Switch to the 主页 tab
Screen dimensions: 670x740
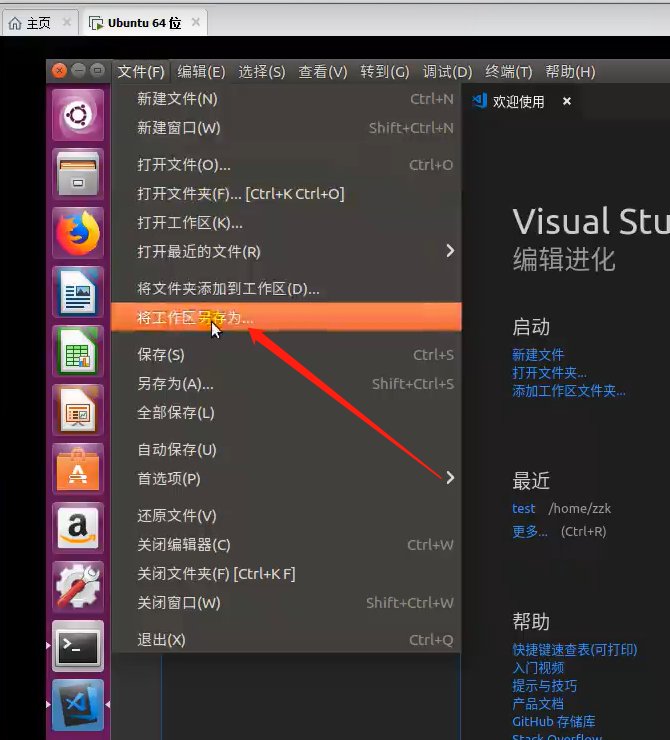click(x=39, y=23)
